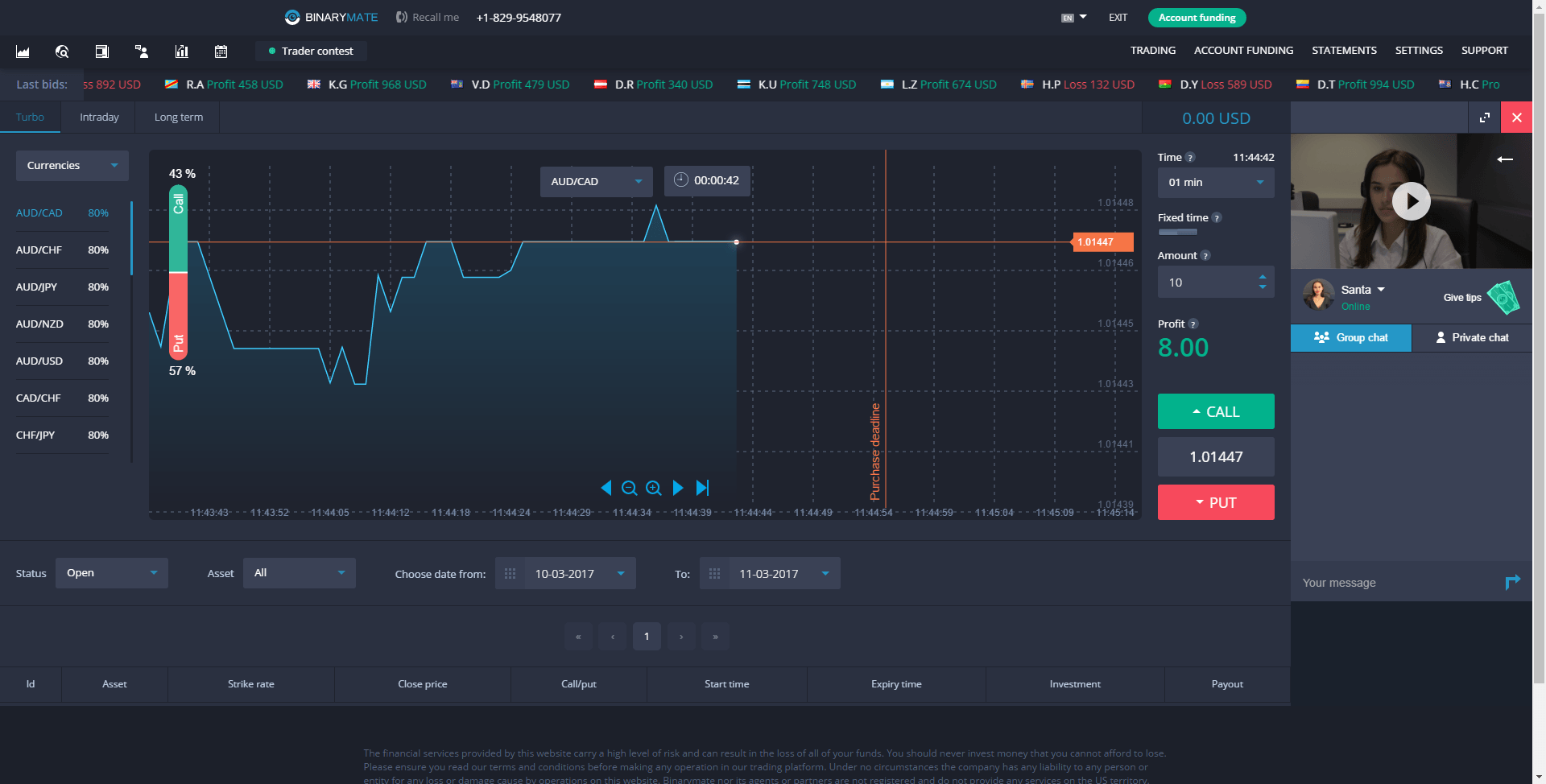Open the SETTINGS menu

[x=1419, y=51]
